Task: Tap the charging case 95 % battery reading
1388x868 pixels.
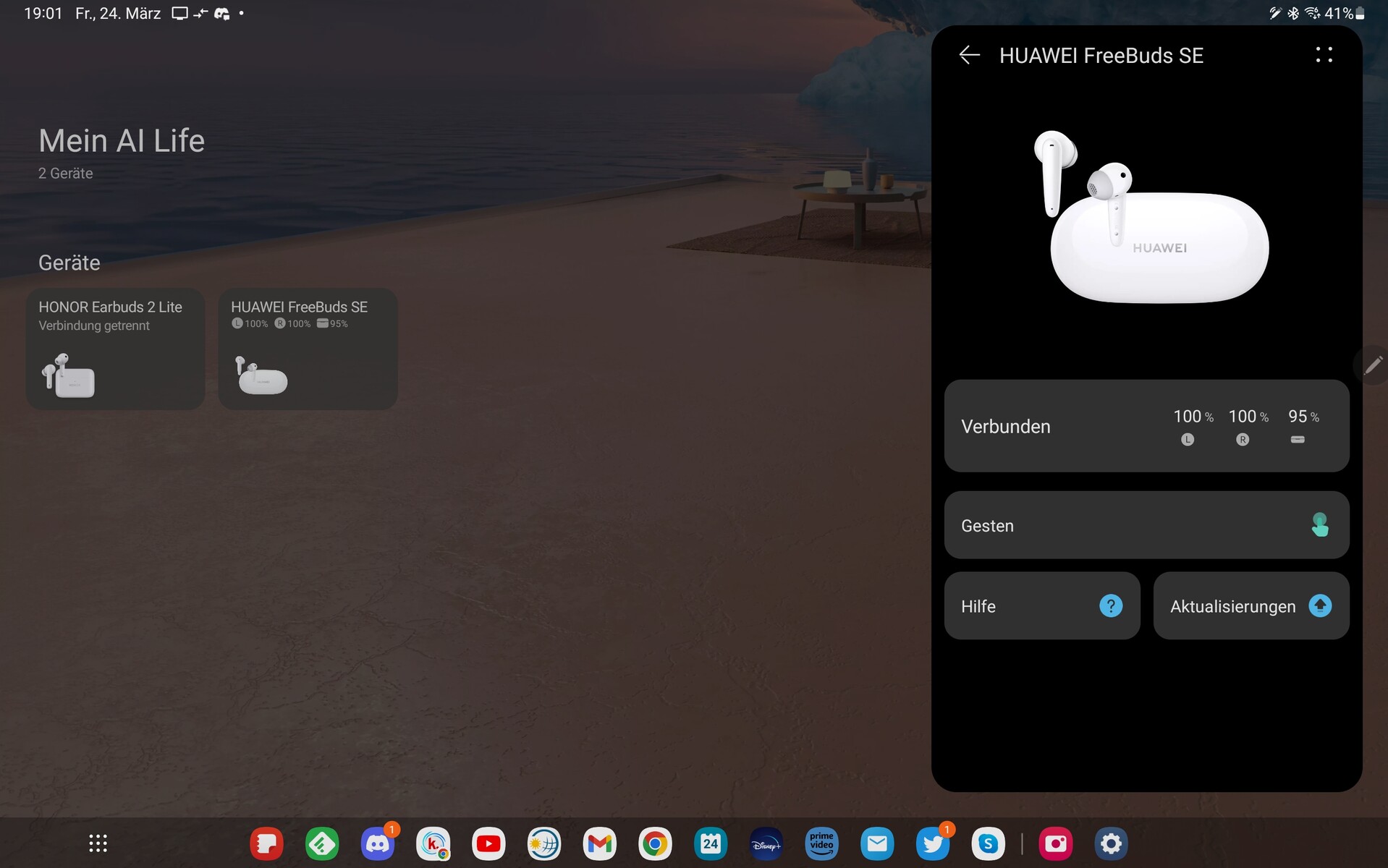Action: pyautogui.click(x=1303, y=427)
